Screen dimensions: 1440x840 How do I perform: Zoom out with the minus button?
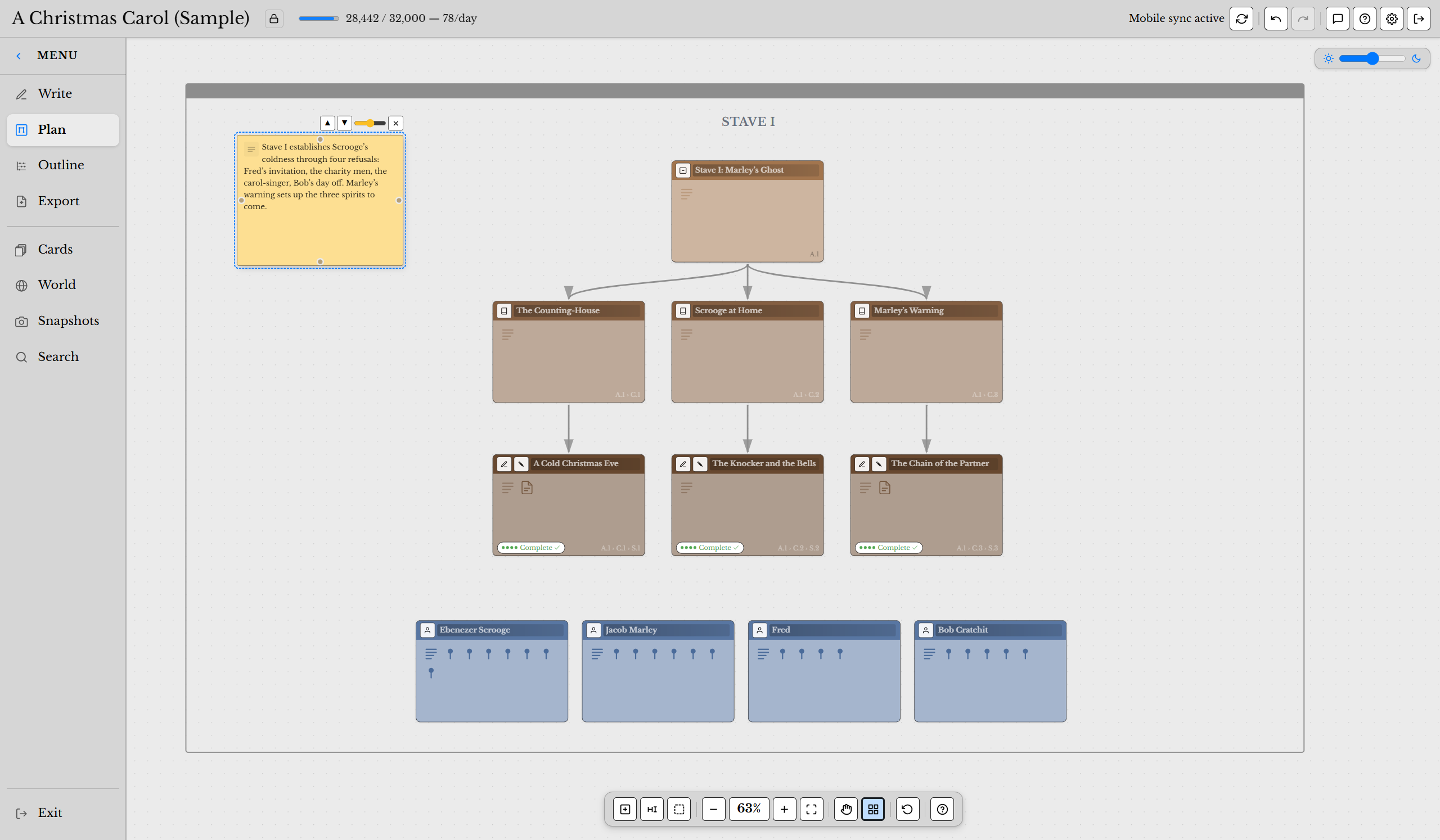(x=713, y=809)
